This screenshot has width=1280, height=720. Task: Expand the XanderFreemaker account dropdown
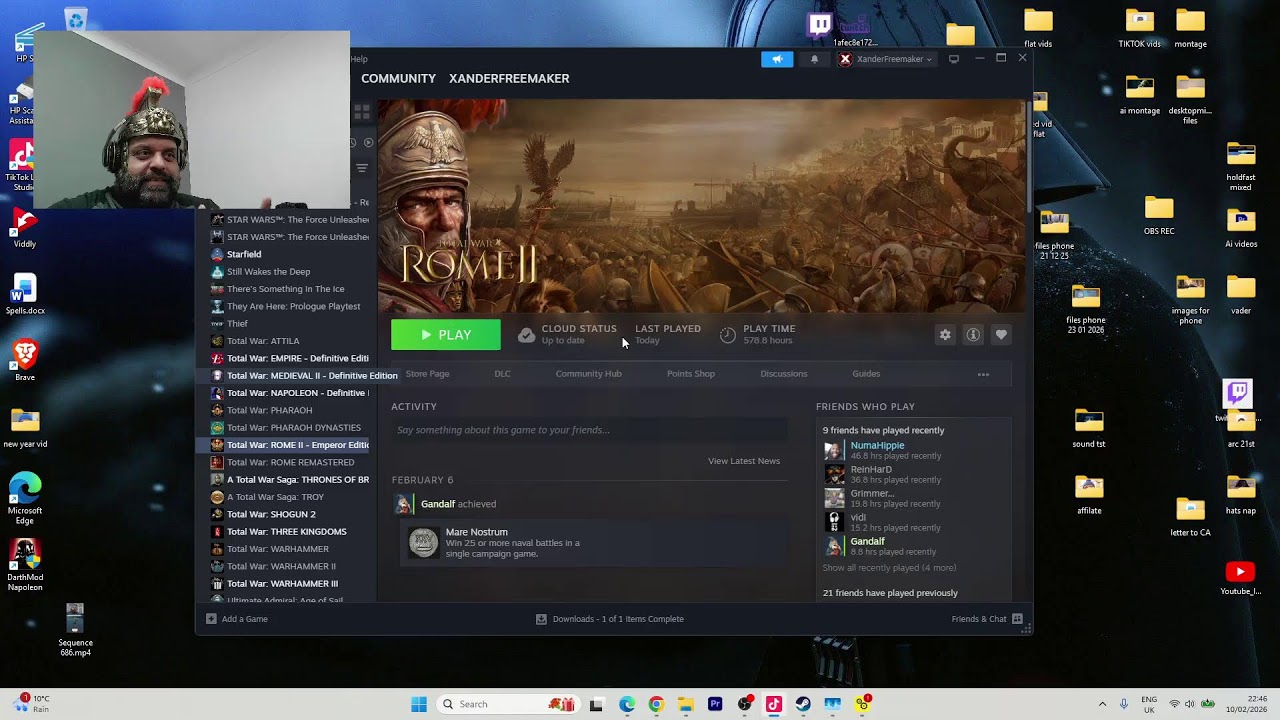[886, 59]
